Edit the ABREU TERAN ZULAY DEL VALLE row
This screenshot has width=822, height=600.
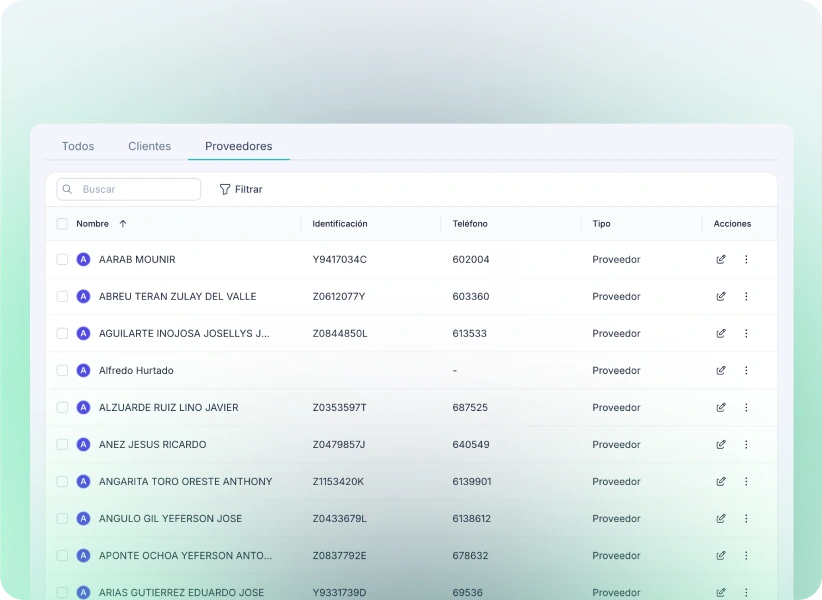pyautogui.click(x=721, y=297)
